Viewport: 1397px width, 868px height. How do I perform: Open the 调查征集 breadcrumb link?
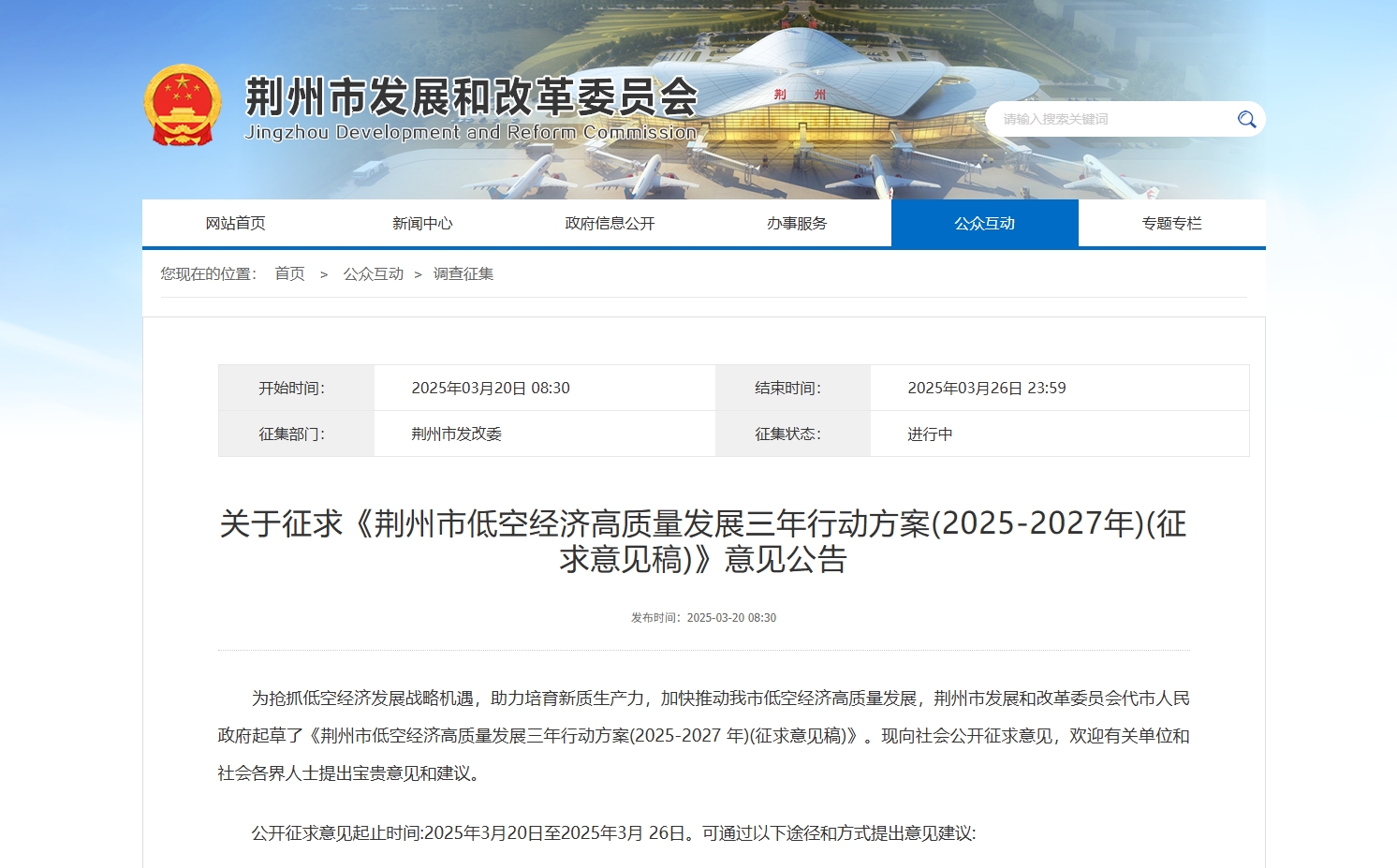463,273
